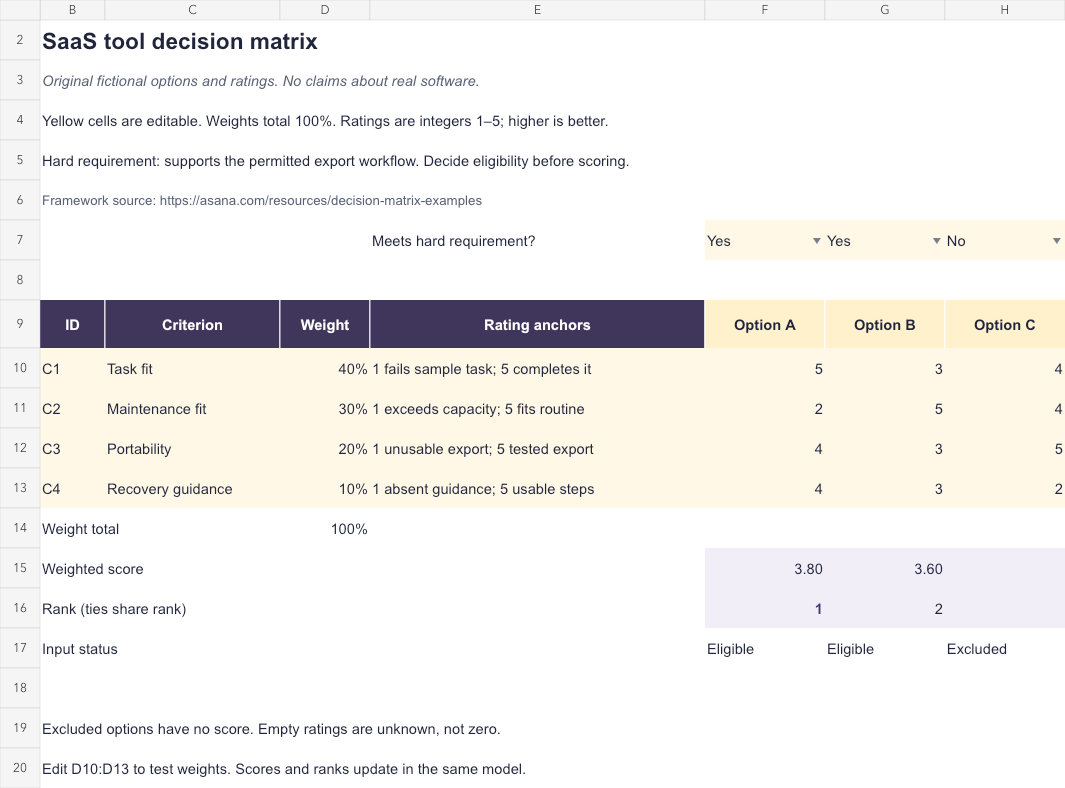The height and width of the screenshot is (788, 1065).
Task: Select row 2 header
Action: click(20, 40)
